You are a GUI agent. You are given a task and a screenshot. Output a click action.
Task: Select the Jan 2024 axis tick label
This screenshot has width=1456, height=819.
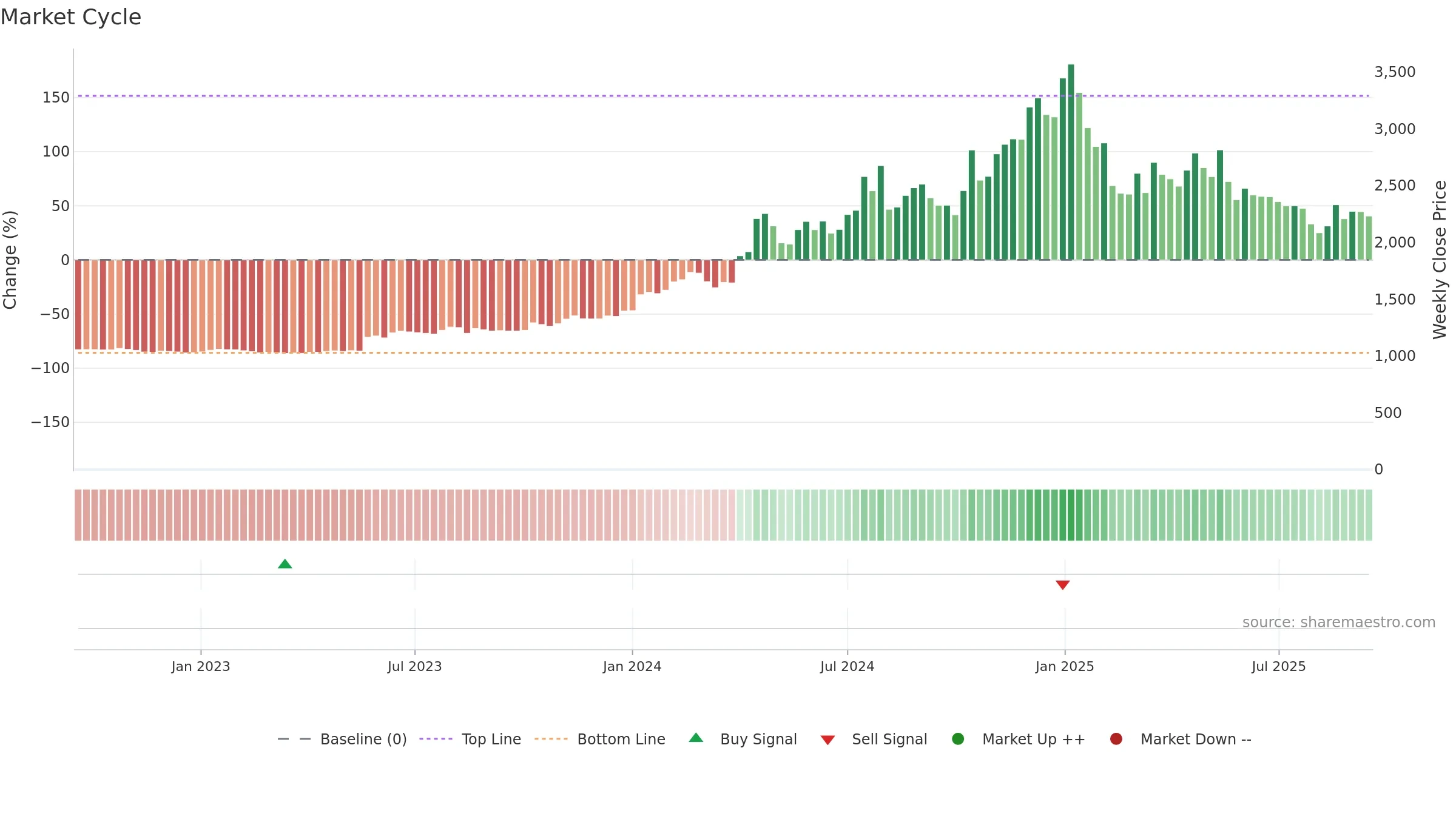click(632, 666)
